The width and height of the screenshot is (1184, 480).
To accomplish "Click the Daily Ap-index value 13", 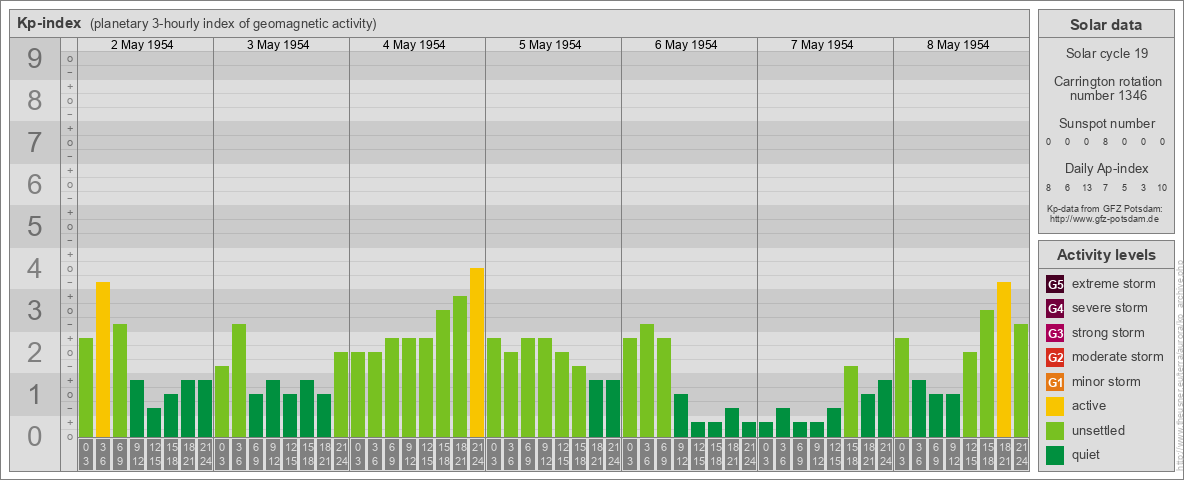I will tap(1086, 188).
